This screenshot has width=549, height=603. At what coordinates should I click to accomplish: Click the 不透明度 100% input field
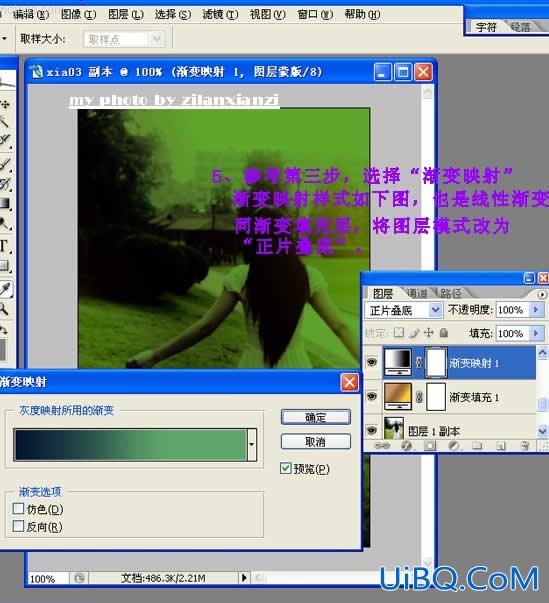coord(512,310)
